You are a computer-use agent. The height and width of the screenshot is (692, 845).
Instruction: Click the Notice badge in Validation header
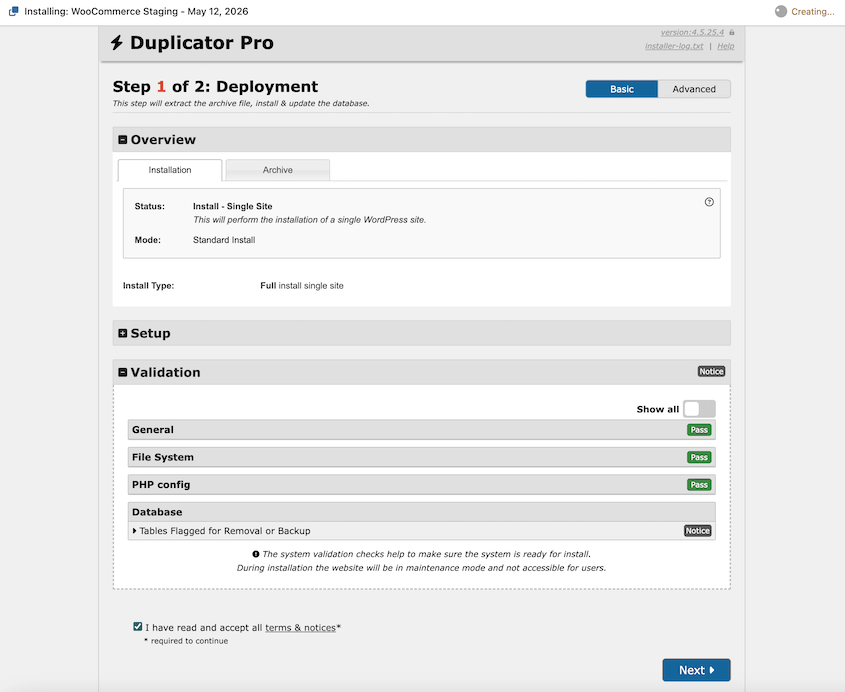pos(711,371)
